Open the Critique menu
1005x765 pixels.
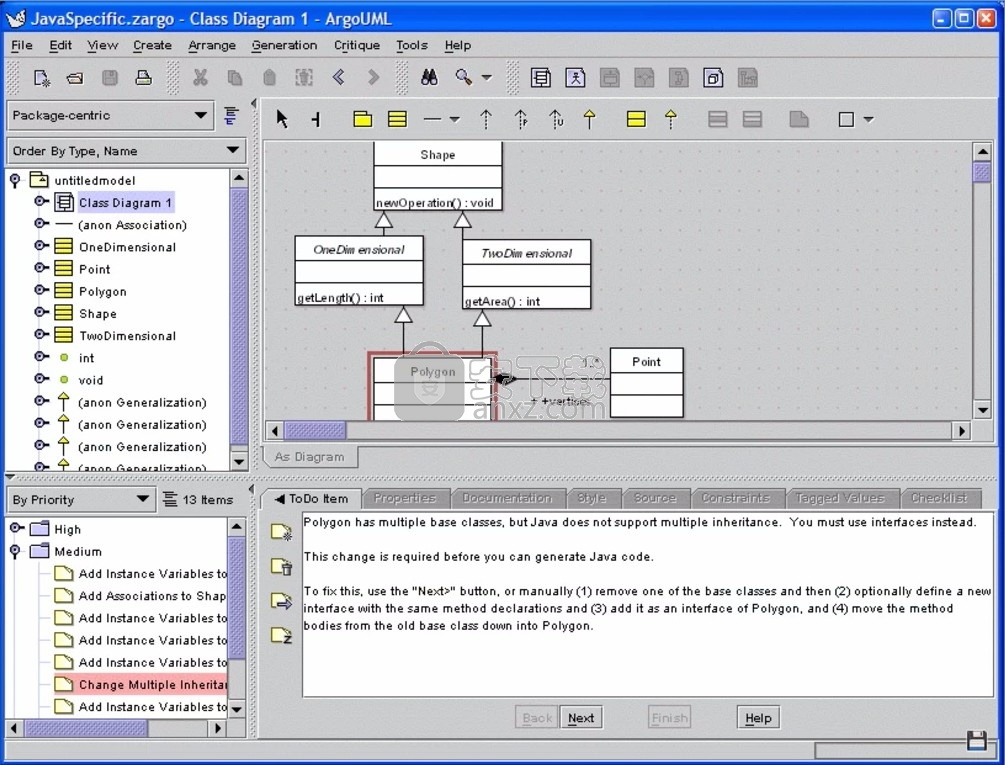[356, 45]
